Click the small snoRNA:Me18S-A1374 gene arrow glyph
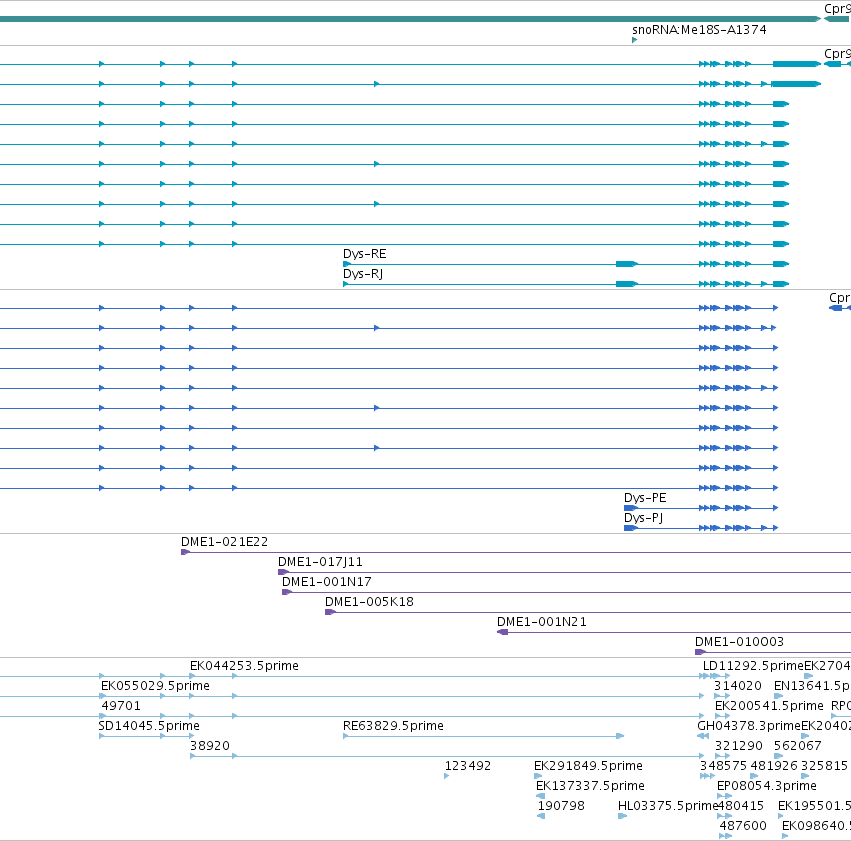Image resolution: width=851 pixels, height=841 pixels. 634,40
